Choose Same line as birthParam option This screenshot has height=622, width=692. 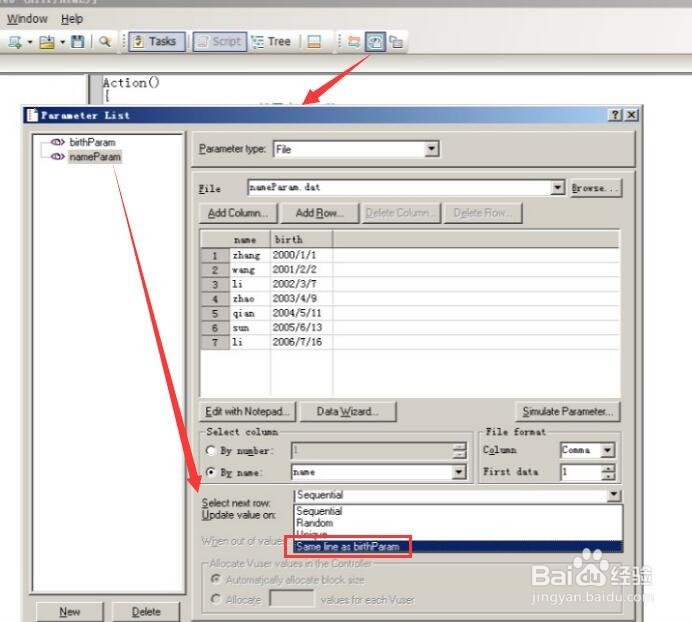click(x=458, y=547)
